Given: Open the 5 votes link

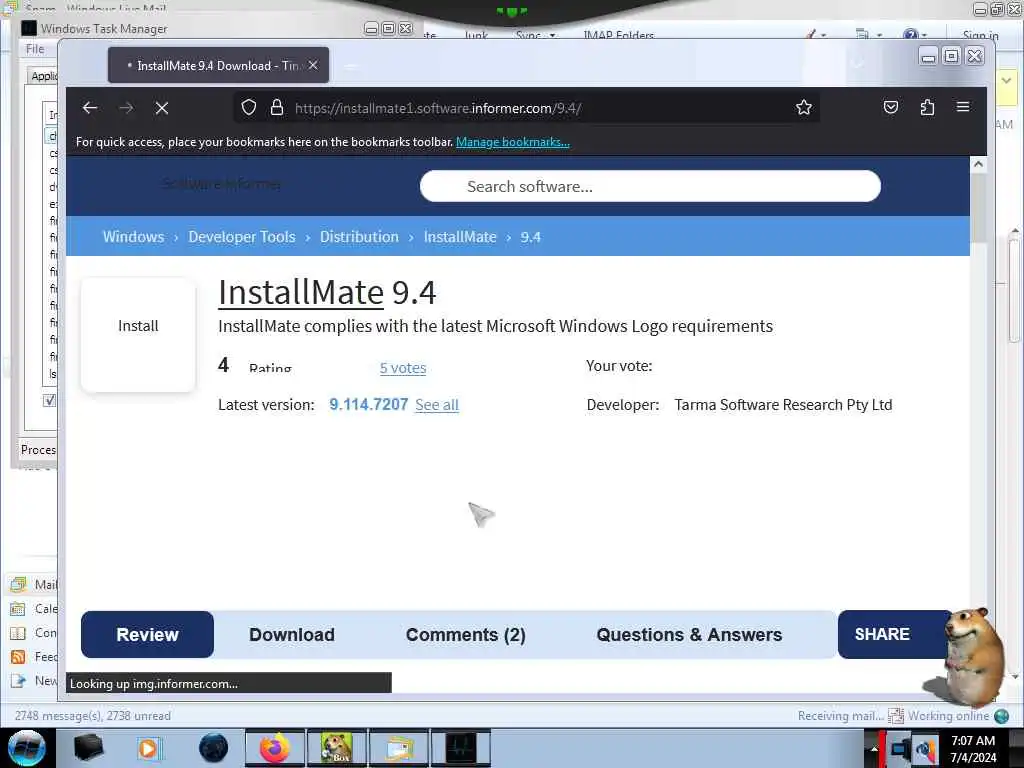Looking at the screenshot, I should (x=403, y=368).
